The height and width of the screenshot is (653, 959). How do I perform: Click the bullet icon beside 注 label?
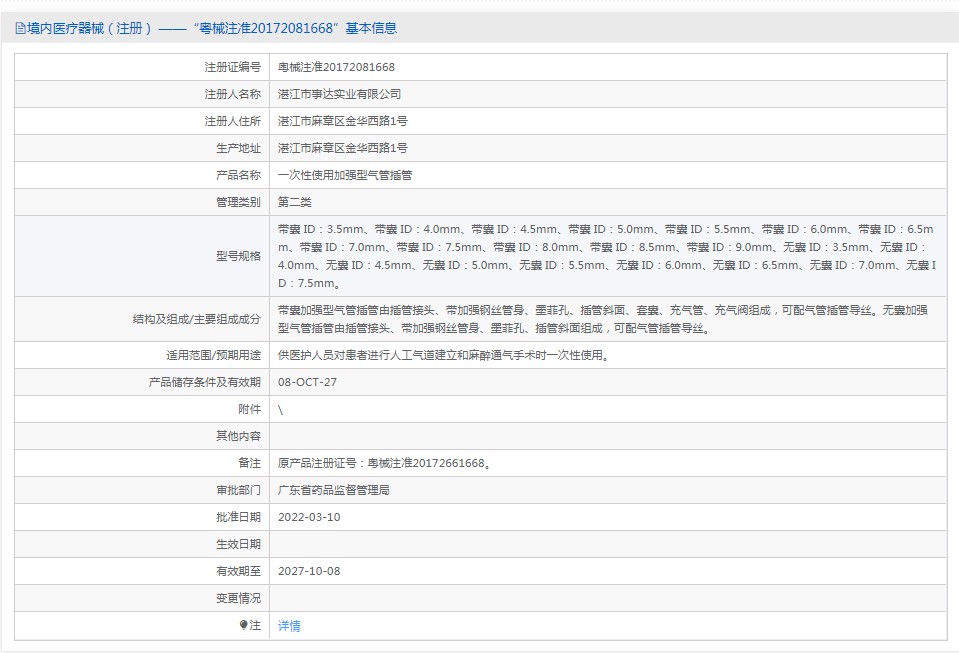pyautogui.click(x=243, y=625)
